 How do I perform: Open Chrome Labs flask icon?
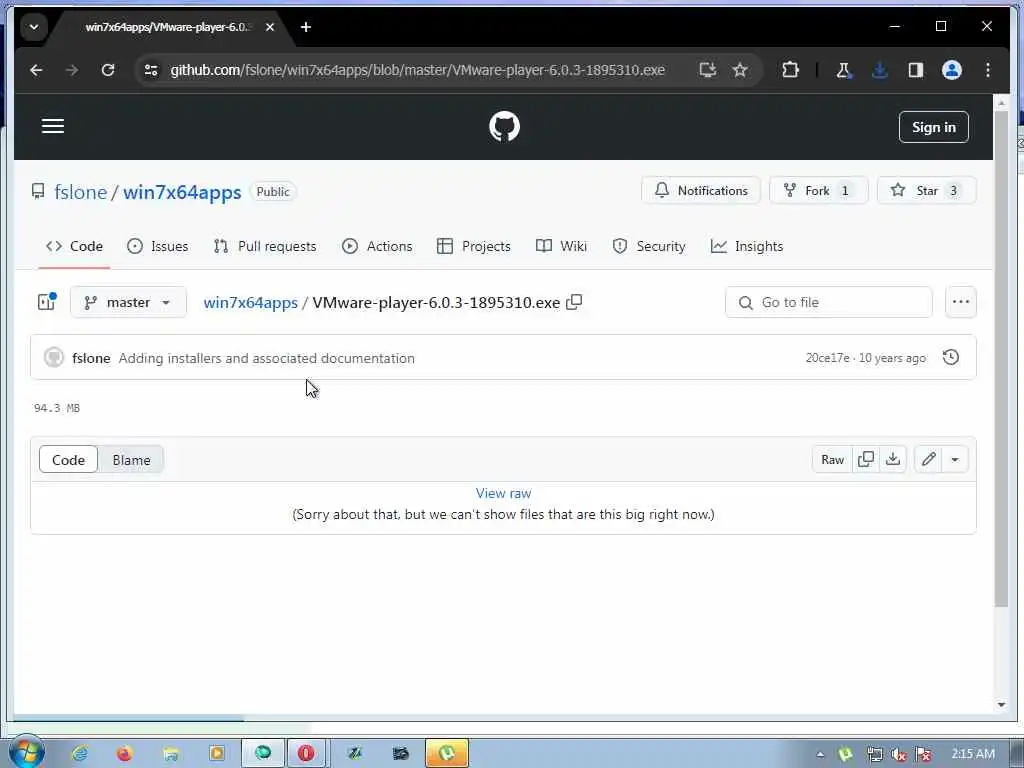coord(843,70)
